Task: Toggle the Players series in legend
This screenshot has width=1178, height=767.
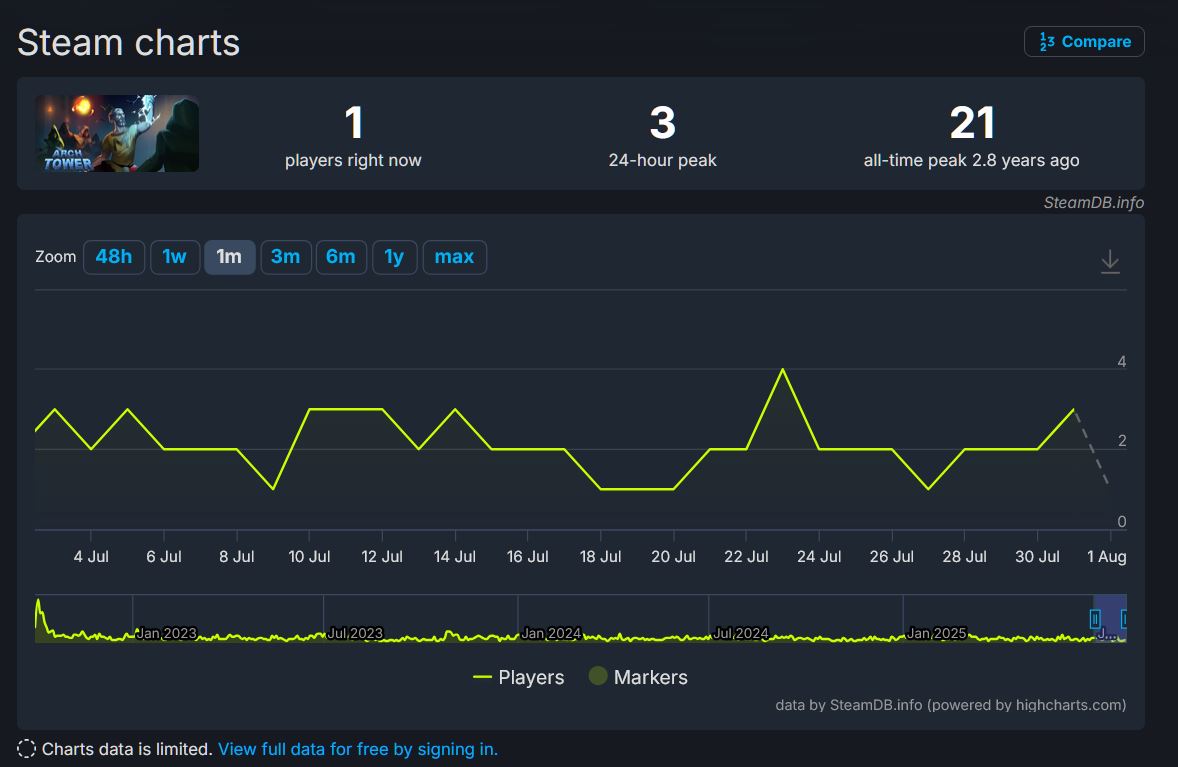Action: pyautogui.click(x=518, y=677)
